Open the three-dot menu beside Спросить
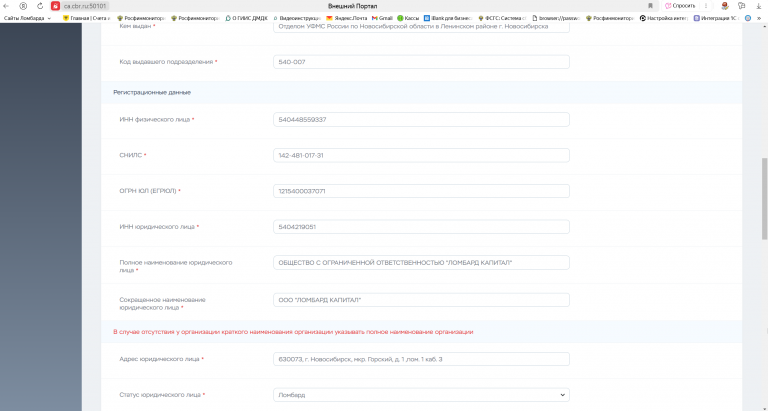The height and width of the screenshot is (411, 768). coord(706,6)
